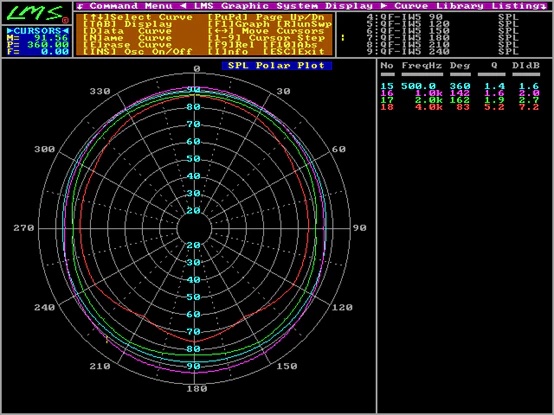Open the Curve Library Listing header
The width and height of the screenshot is (554, 415).
pyautogui.click(x=467, y=6)
